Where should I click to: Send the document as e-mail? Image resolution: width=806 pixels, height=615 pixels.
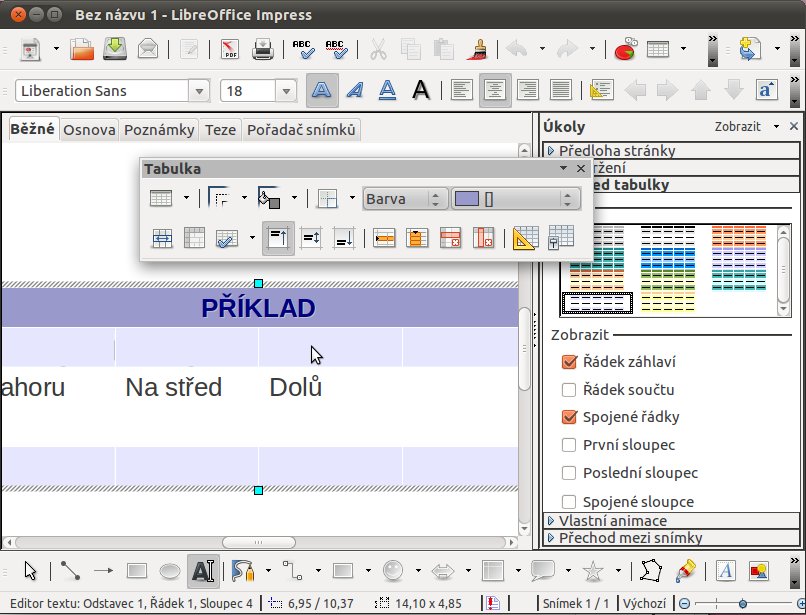pyautogui.click(x=148, y=49)
